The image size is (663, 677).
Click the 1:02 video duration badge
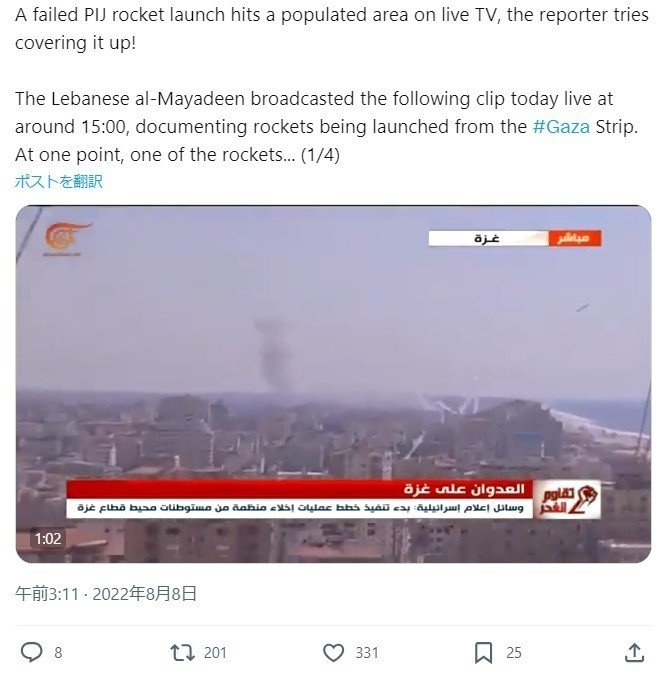pos(48,538)
